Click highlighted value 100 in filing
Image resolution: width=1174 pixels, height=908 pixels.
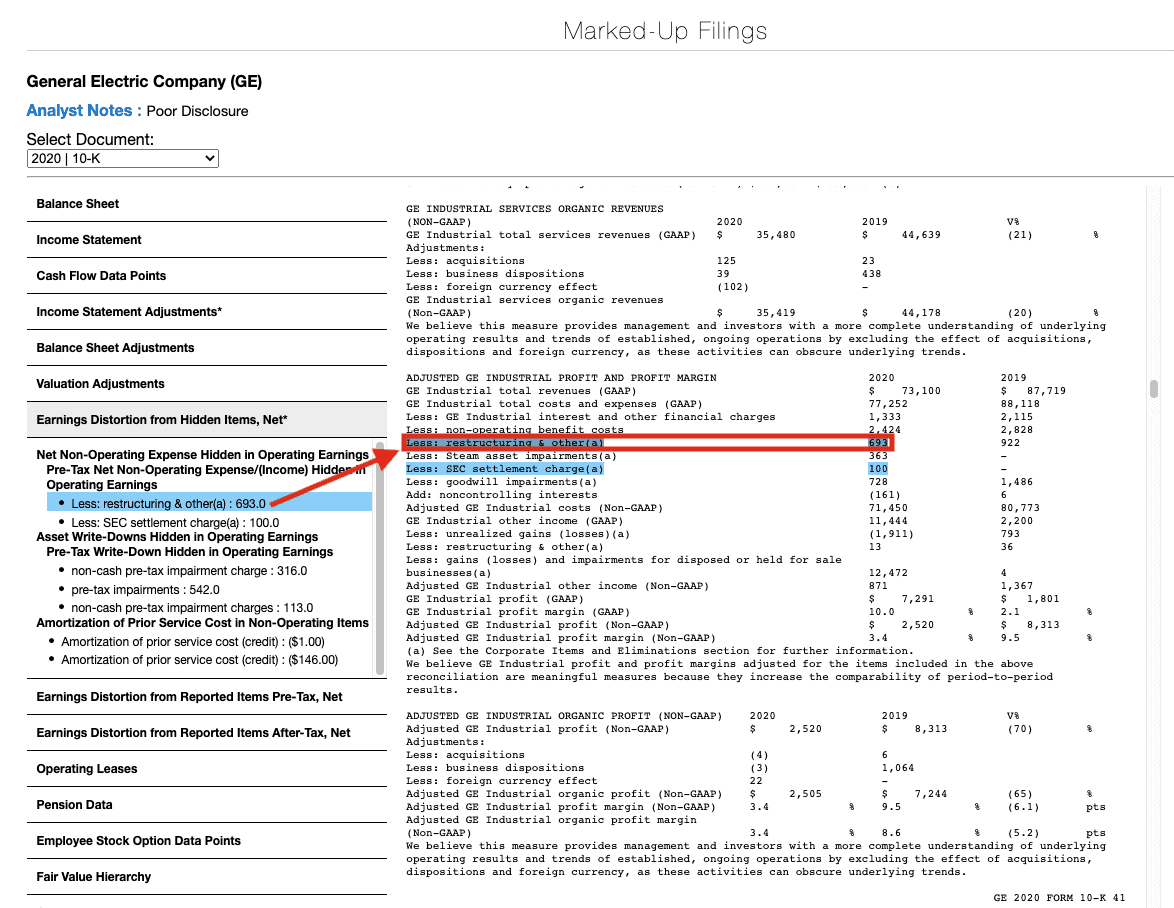click(x=878, y=469)
